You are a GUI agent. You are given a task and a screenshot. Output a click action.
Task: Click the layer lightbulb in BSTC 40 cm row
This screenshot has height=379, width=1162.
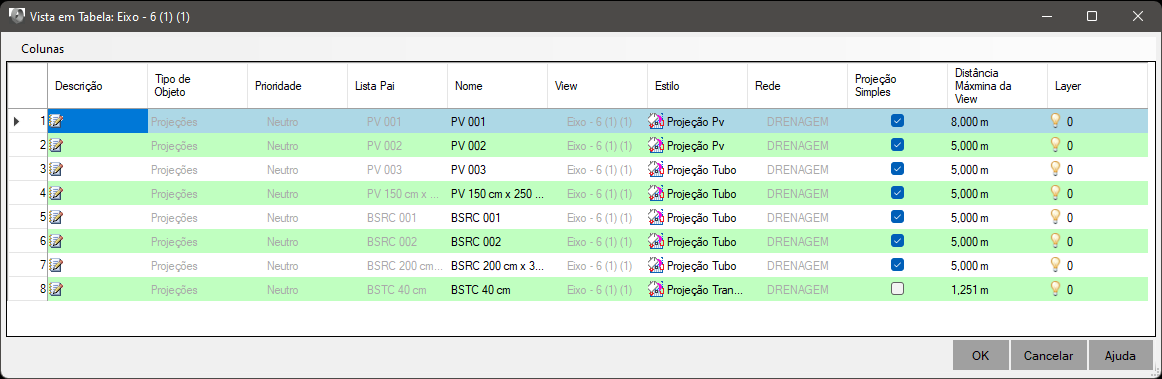(1056, 289)
